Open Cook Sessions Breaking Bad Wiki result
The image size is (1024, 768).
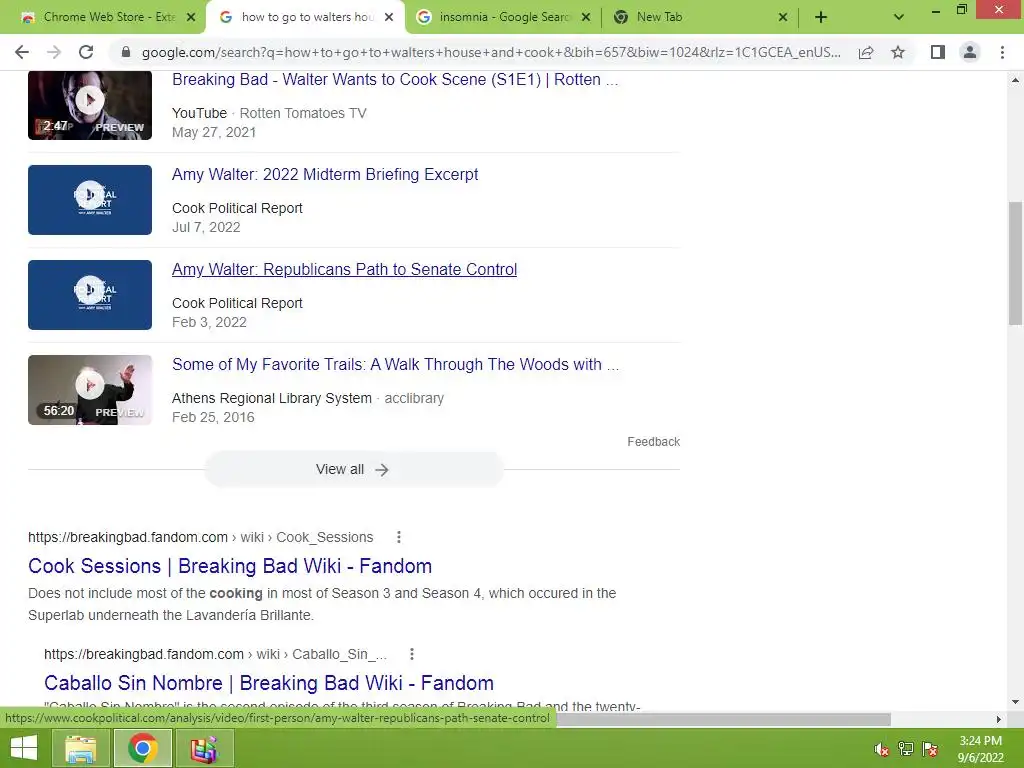tap(230, 566)
